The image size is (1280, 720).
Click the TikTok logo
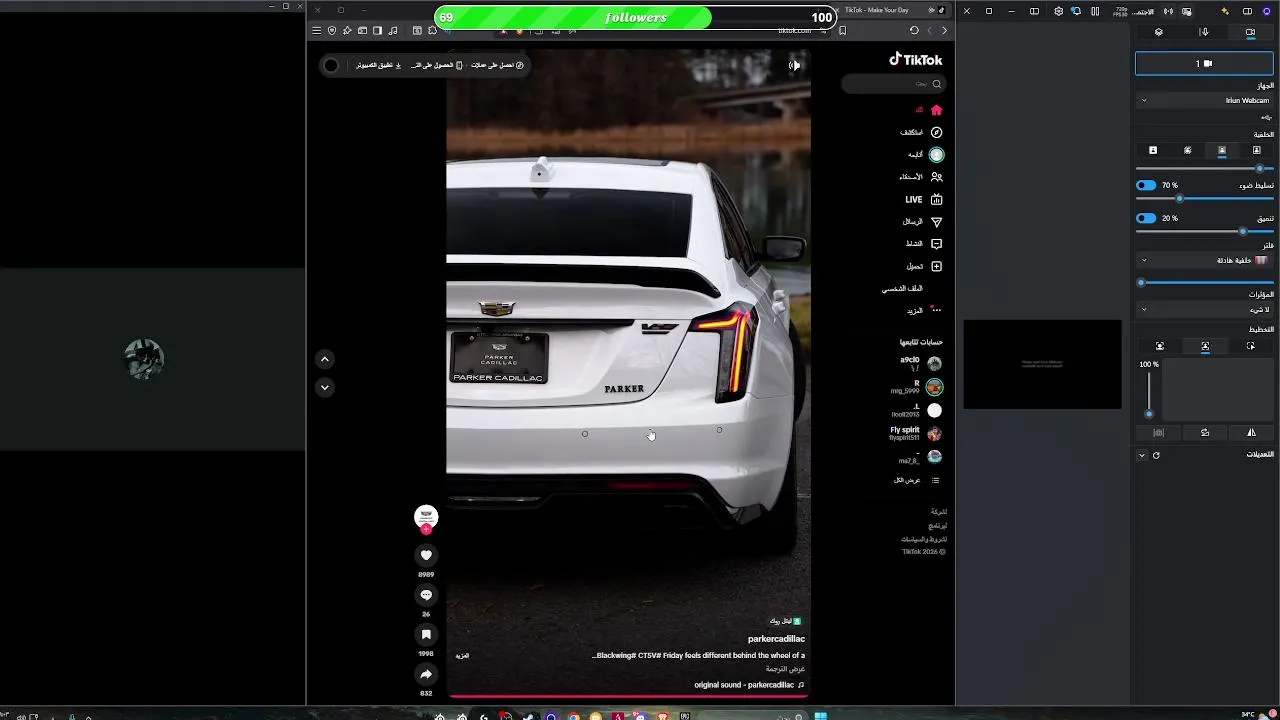click(x=916, y=60)
